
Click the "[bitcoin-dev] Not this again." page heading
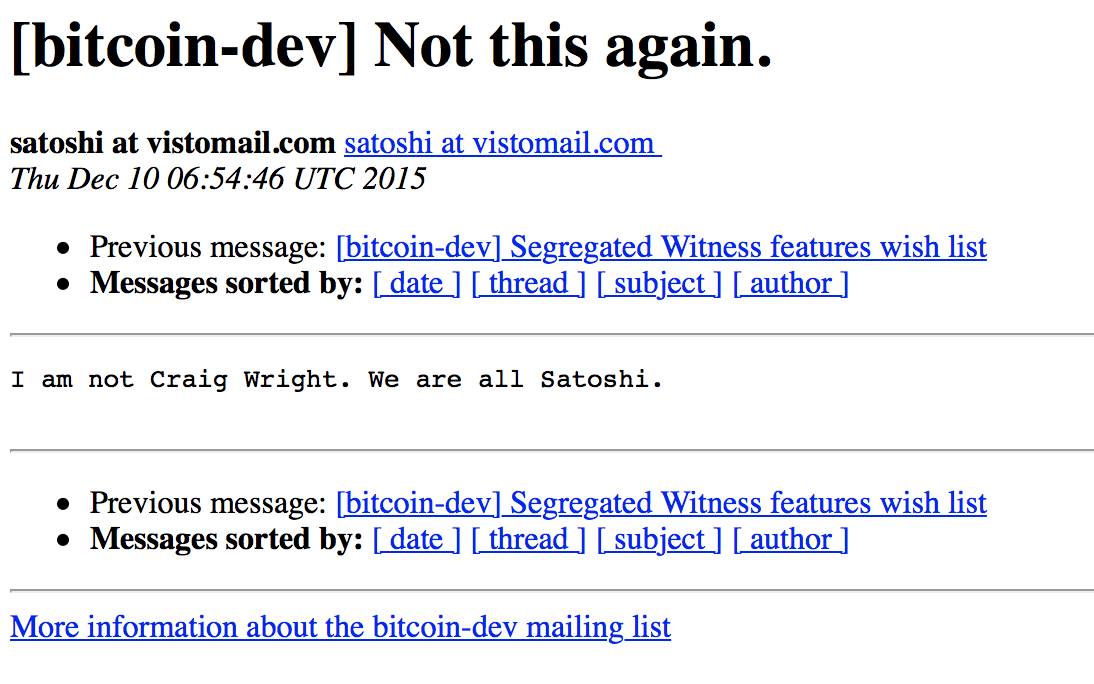391,46
